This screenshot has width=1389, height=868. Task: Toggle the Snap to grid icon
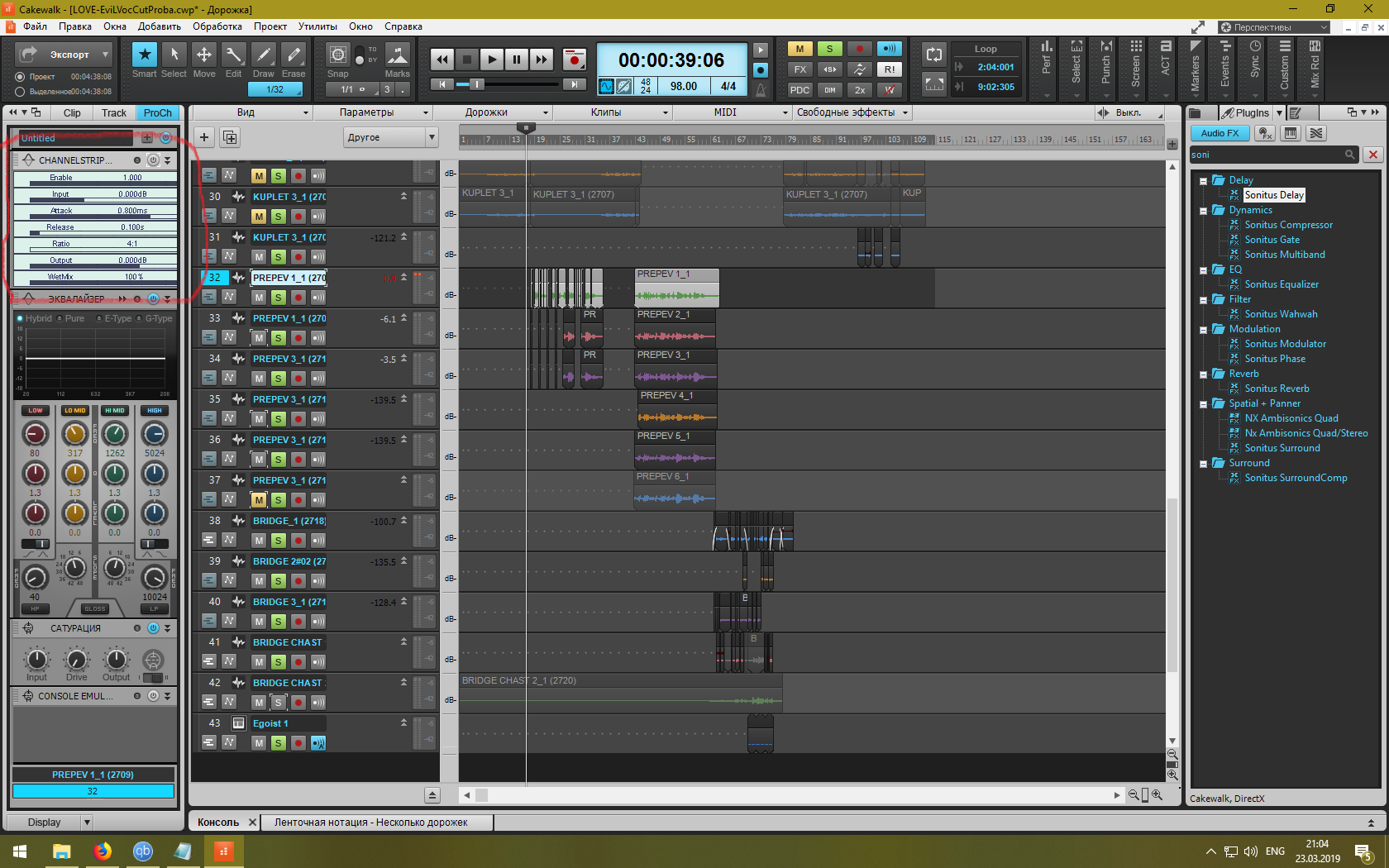pos(337,55)
